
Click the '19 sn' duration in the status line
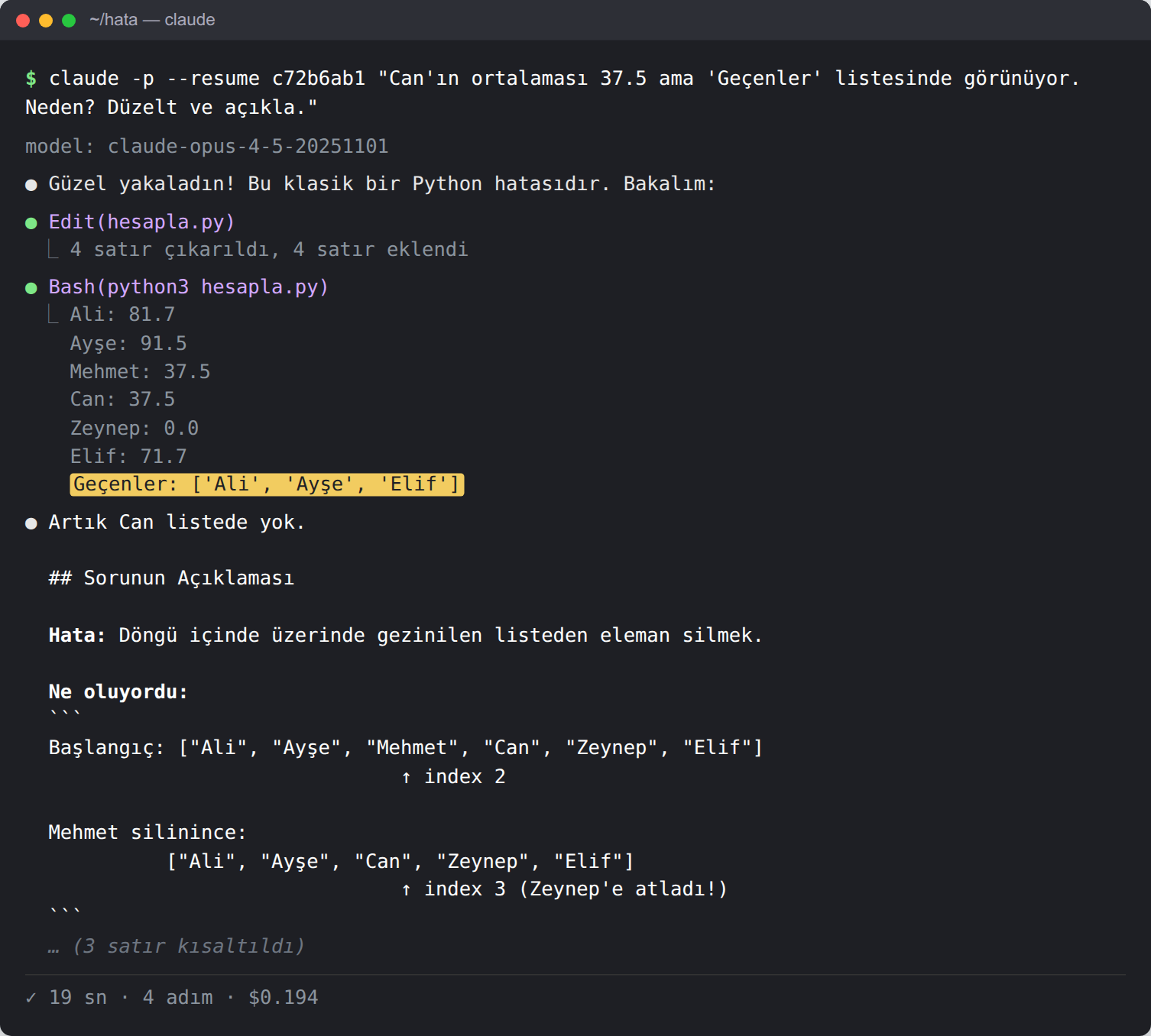(78, 997)
